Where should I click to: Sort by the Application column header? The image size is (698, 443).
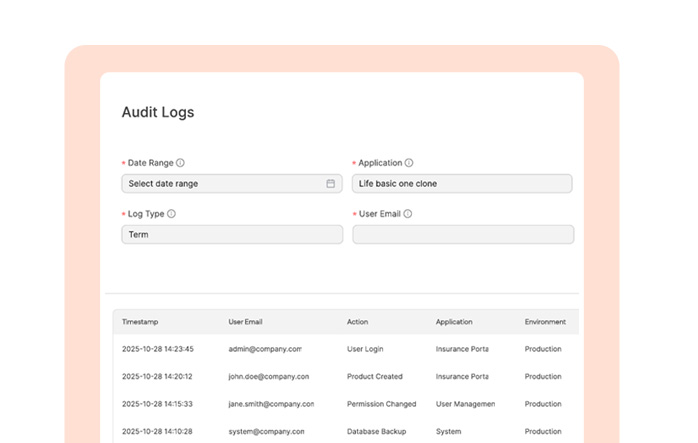(454, 322)
